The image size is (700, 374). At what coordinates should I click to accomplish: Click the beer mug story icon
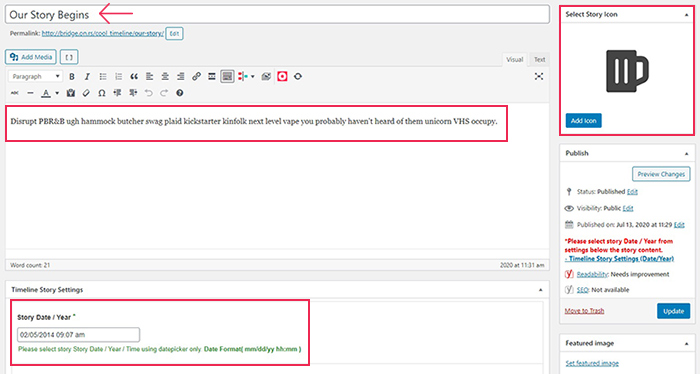[627, 71]
